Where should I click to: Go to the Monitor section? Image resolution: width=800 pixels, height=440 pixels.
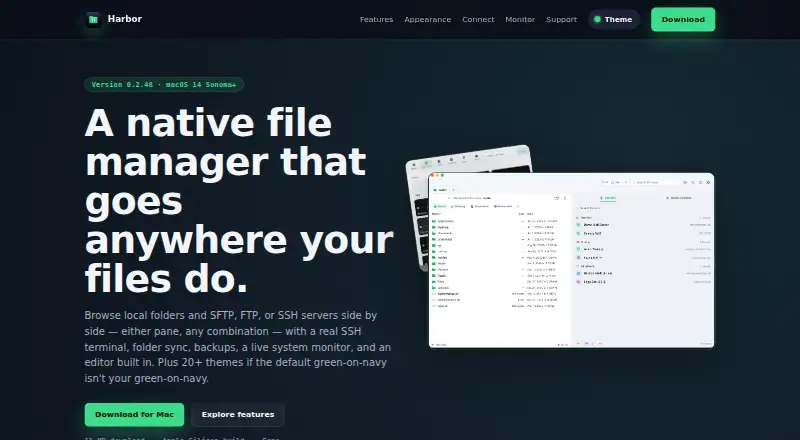coord(520,19)
